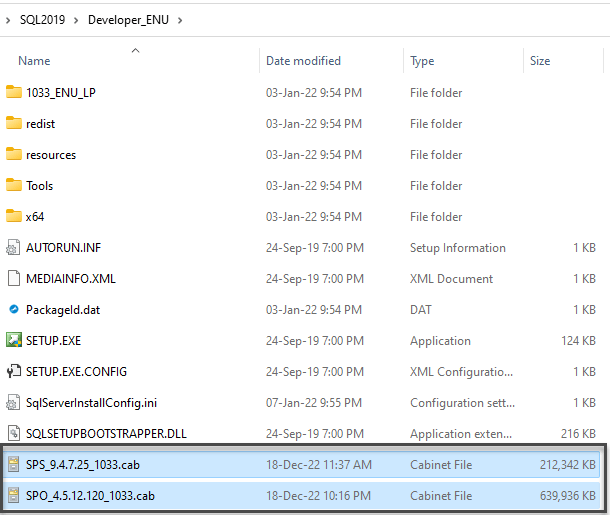Click the XML Configuratio... type cell
The height and width of the screenshot is (515, 610).
tap(461, 372)
